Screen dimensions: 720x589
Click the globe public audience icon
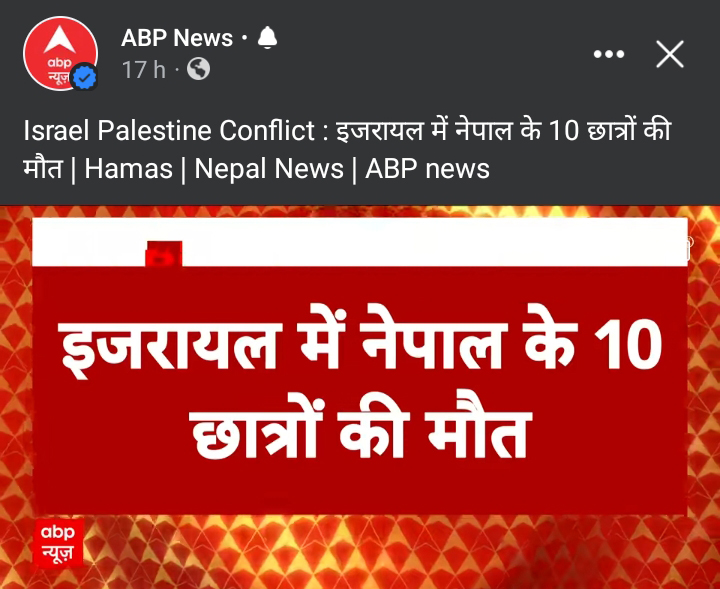(198, 69)
